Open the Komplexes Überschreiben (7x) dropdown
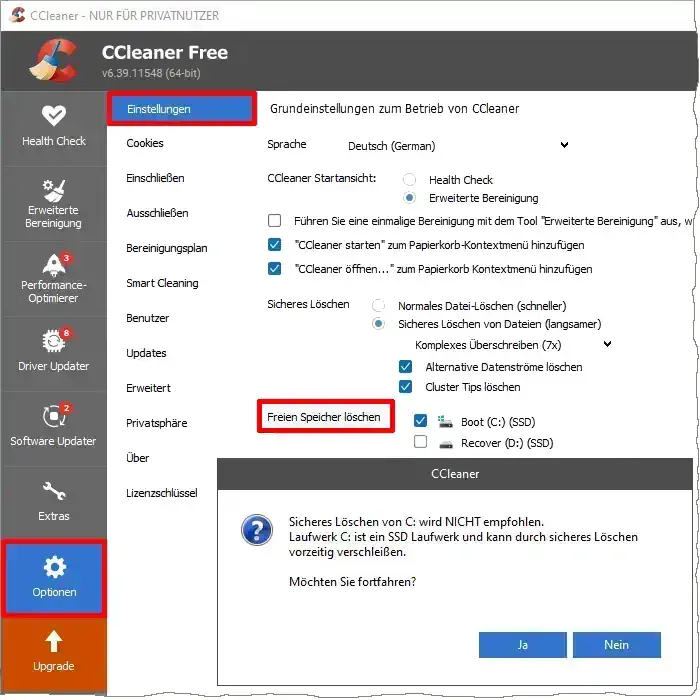This screenshot has width=700, height=700. [512, 345]
